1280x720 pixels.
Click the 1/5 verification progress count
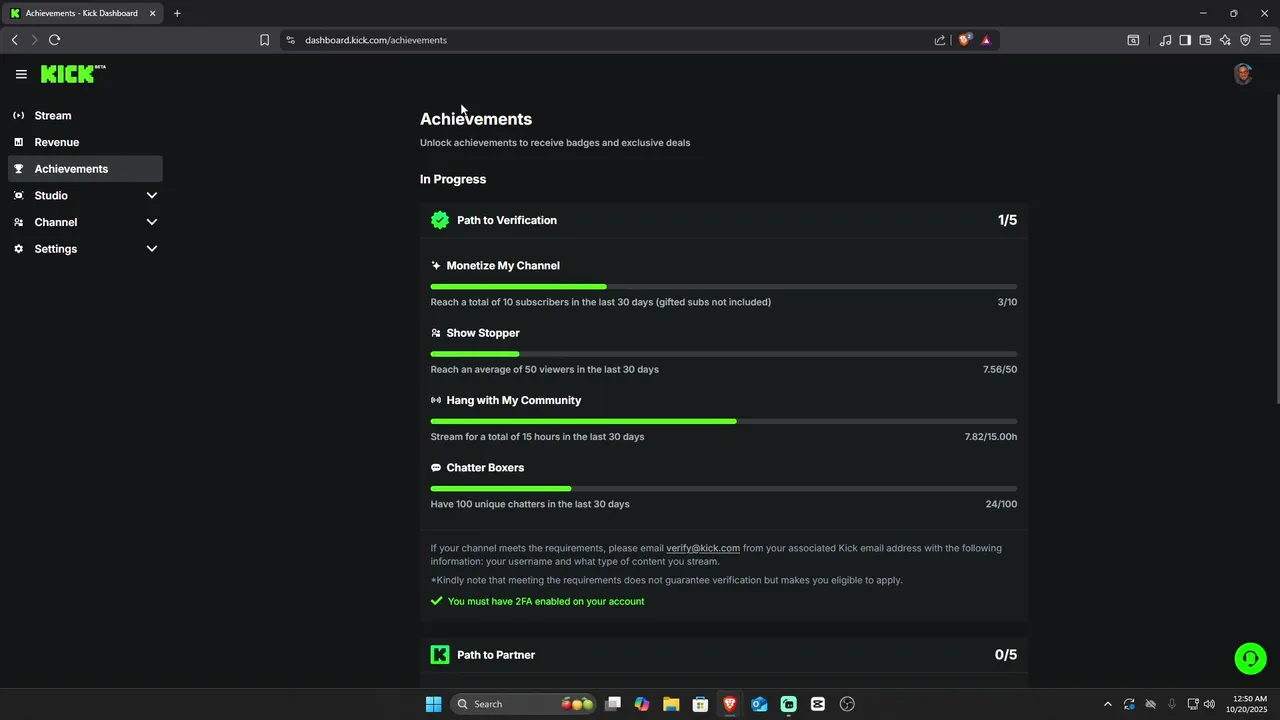pos(1007,220)
